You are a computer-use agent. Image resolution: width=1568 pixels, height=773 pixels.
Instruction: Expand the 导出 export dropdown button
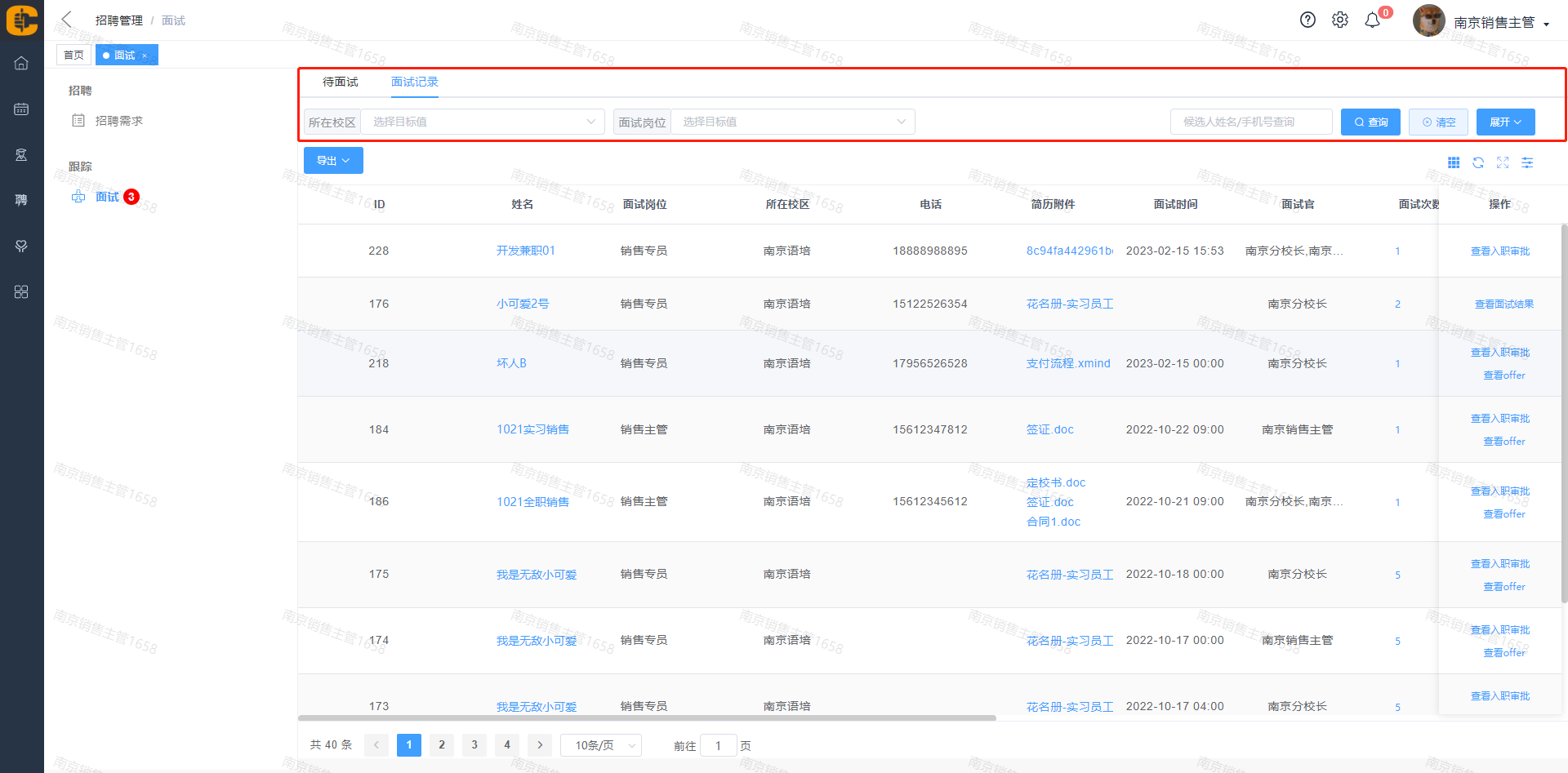[333, 161]
